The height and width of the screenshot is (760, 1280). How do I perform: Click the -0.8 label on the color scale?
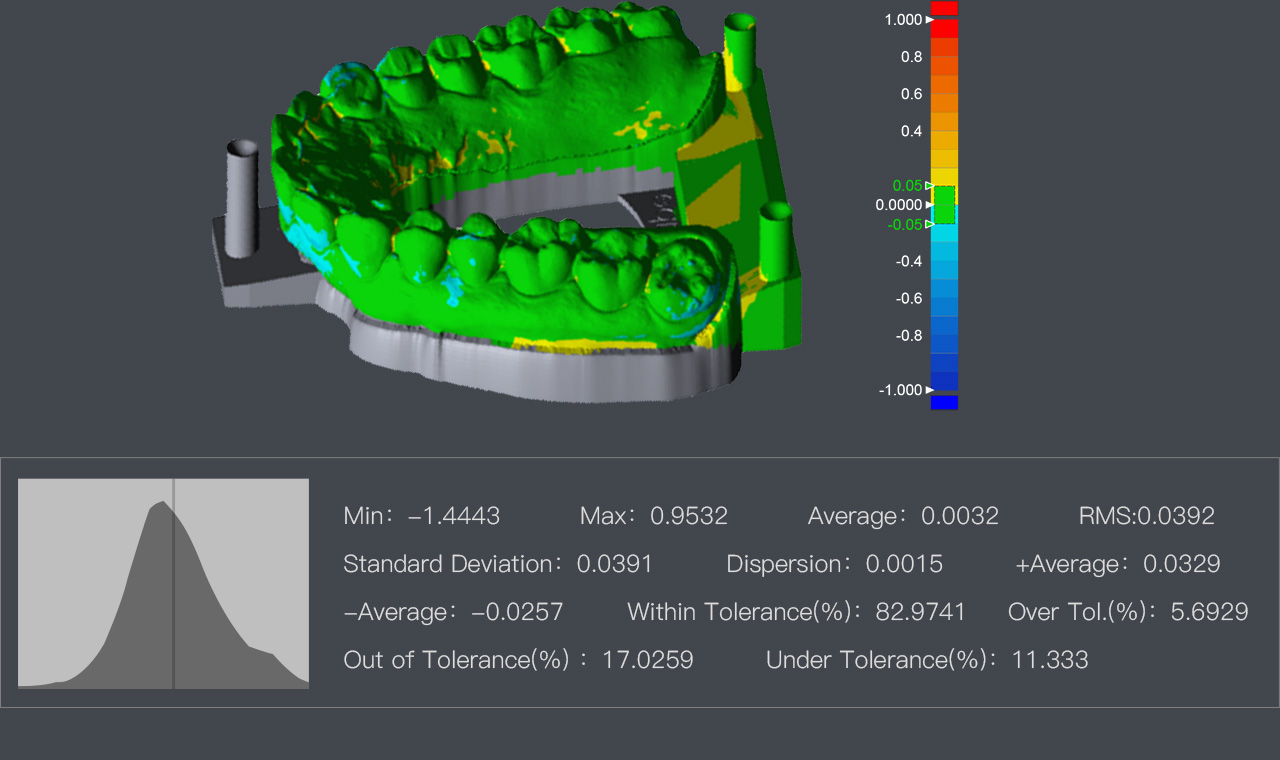pos(909,335)
